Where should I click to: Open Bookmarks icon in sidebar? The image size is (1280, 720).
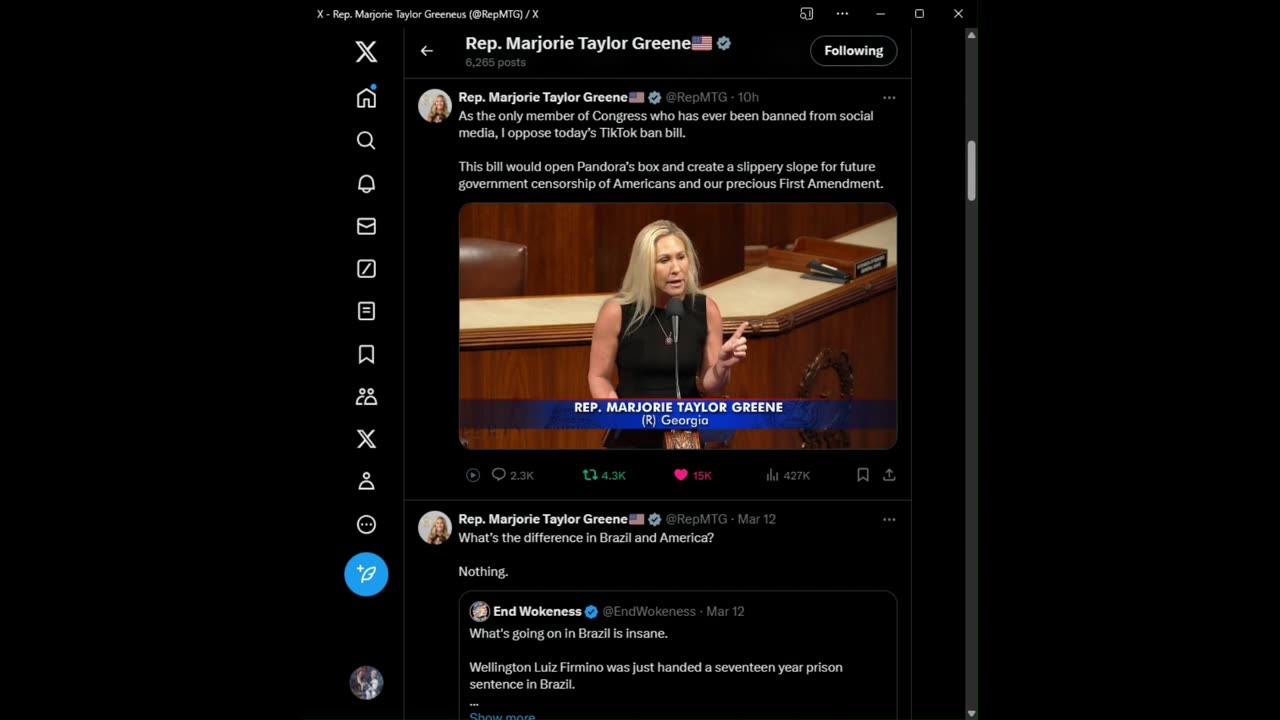[x=366, y=354]
